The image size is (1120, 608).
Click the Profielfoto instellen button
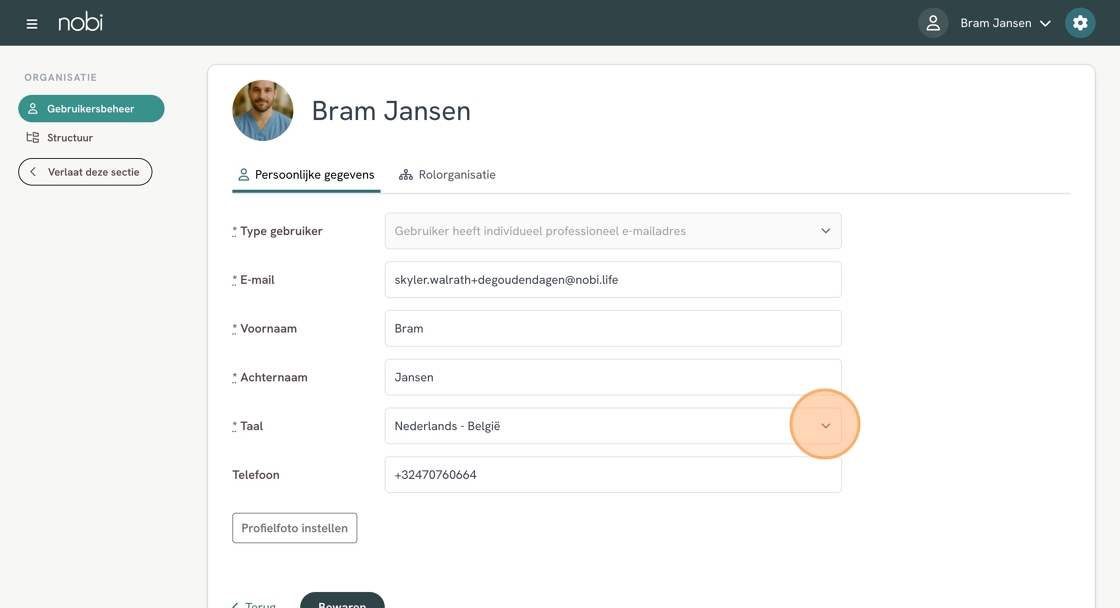pyautogui.click(x=294, y=528)
